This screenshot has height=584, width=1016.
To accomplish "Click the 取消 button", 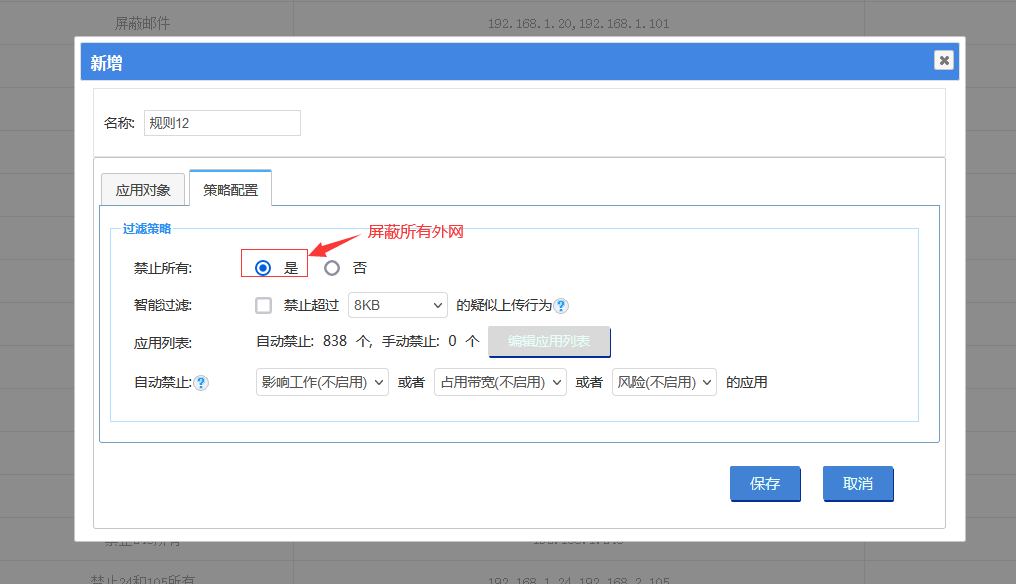I will (857, 483).
